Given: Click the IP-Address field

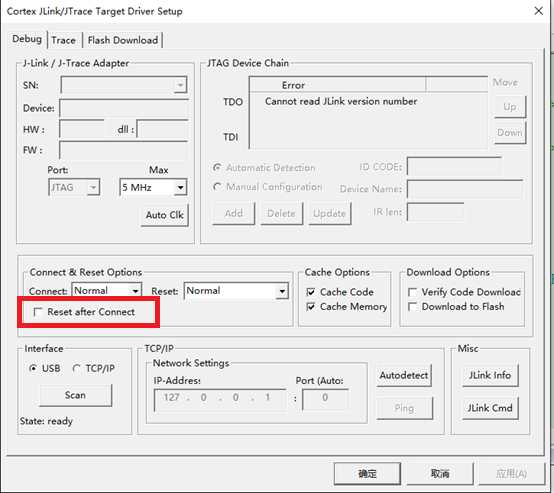Looking at the screenshot, I should (x=220, y=399).
